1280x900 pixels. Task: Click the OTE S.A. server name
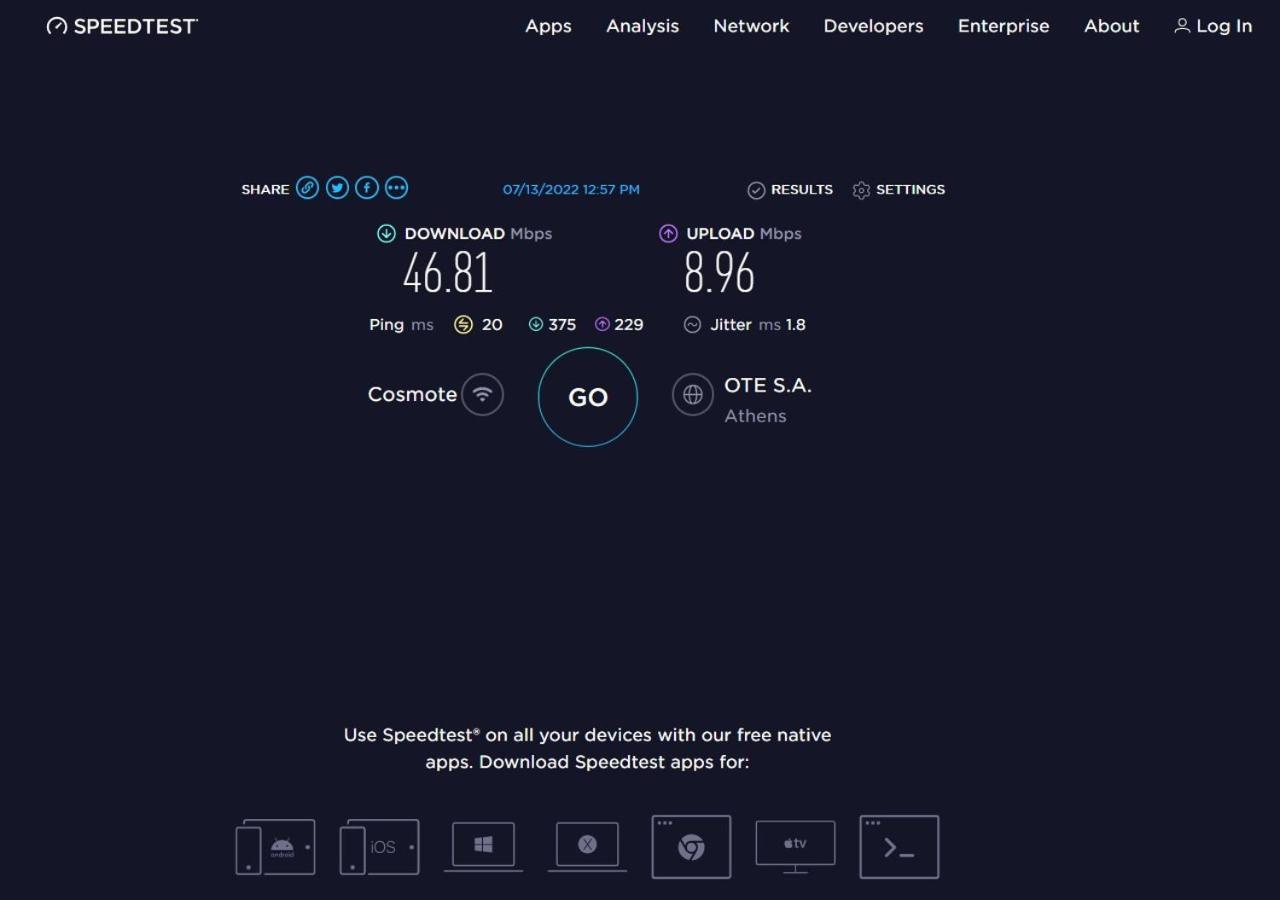(x=768, y=385)
